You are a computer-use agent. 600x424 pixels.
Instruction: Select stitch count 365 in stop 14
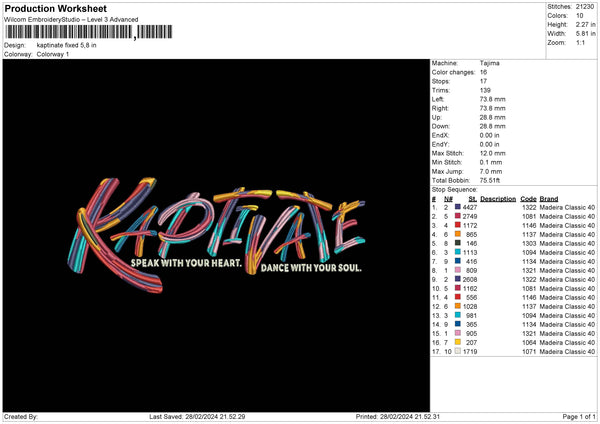(x=471, y=325)
